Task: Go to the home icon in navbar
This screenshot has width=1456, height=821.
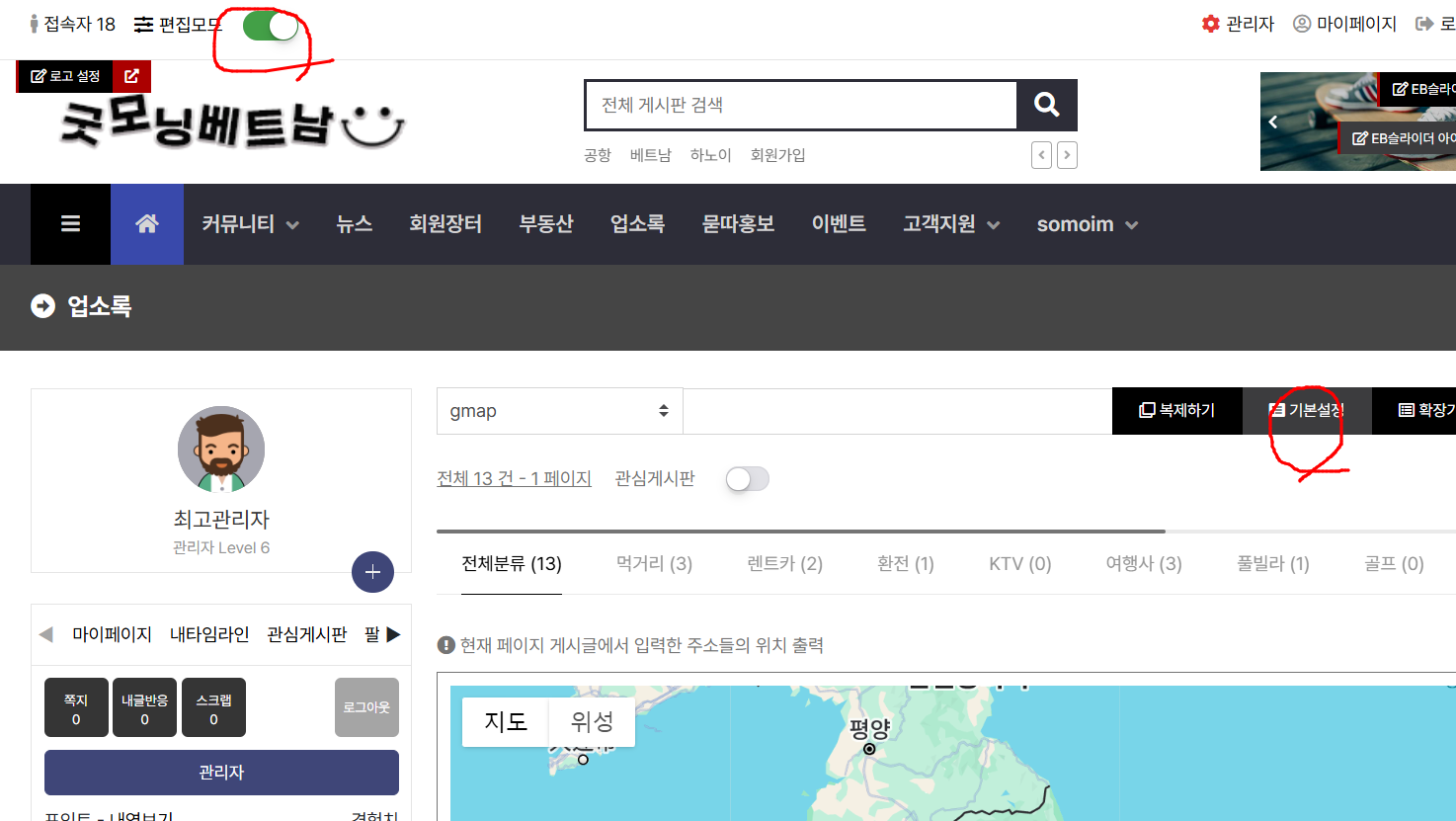Action: 147,224
